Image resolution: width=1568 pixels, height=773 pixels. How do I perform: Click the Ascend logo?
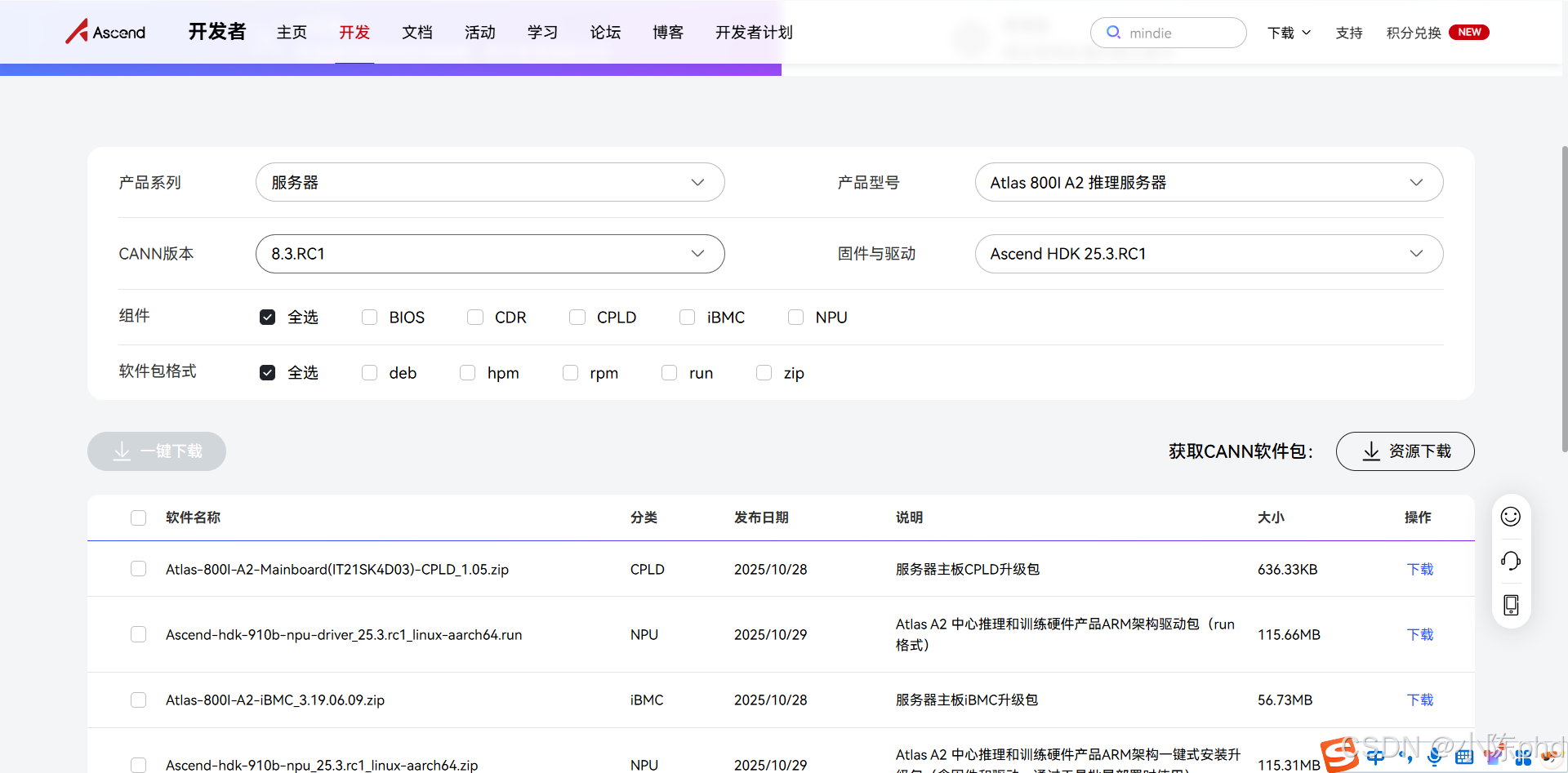[x=105, y=32]
